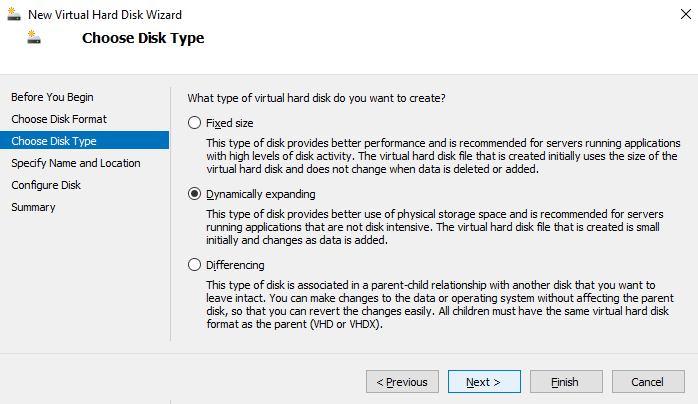Click the Dynamically expanding label text
This screenshot has height=404, width=698.
click(261, 194)
